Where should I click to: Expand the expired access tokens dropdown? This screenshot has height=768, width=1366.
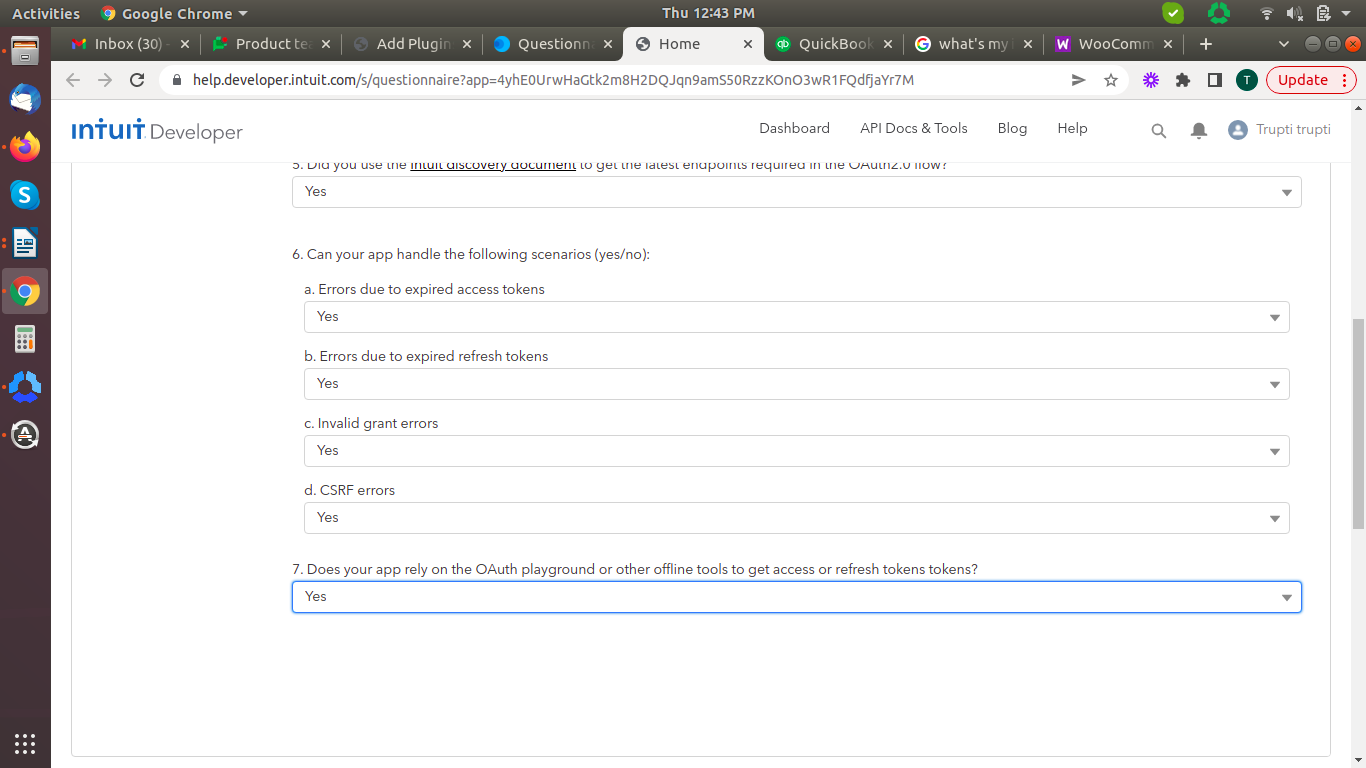pos(796,317)
